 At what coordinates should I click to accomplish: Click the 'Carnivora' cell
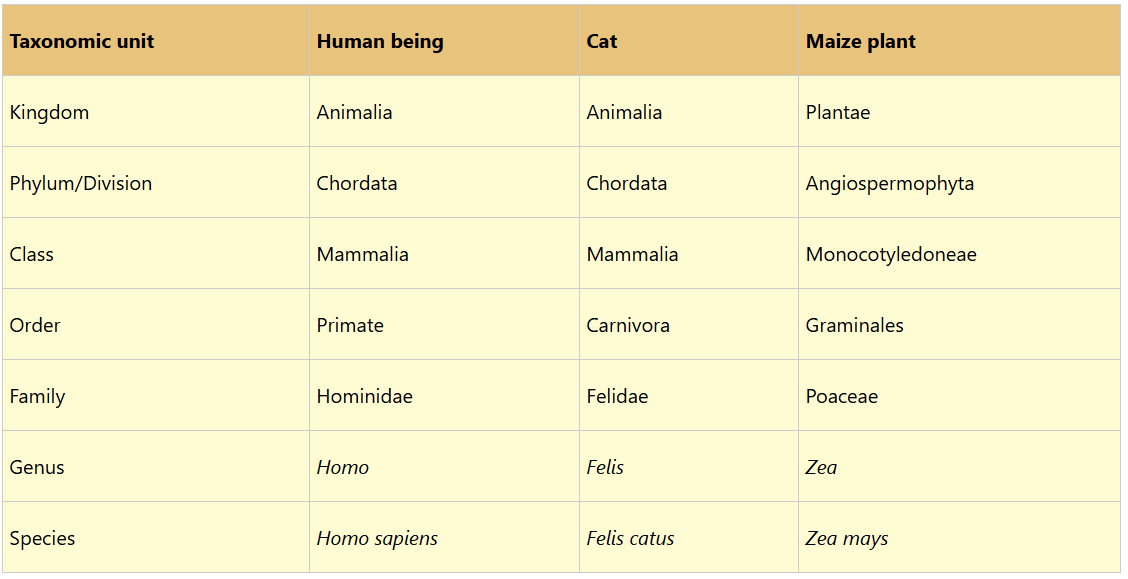[628, 326]
